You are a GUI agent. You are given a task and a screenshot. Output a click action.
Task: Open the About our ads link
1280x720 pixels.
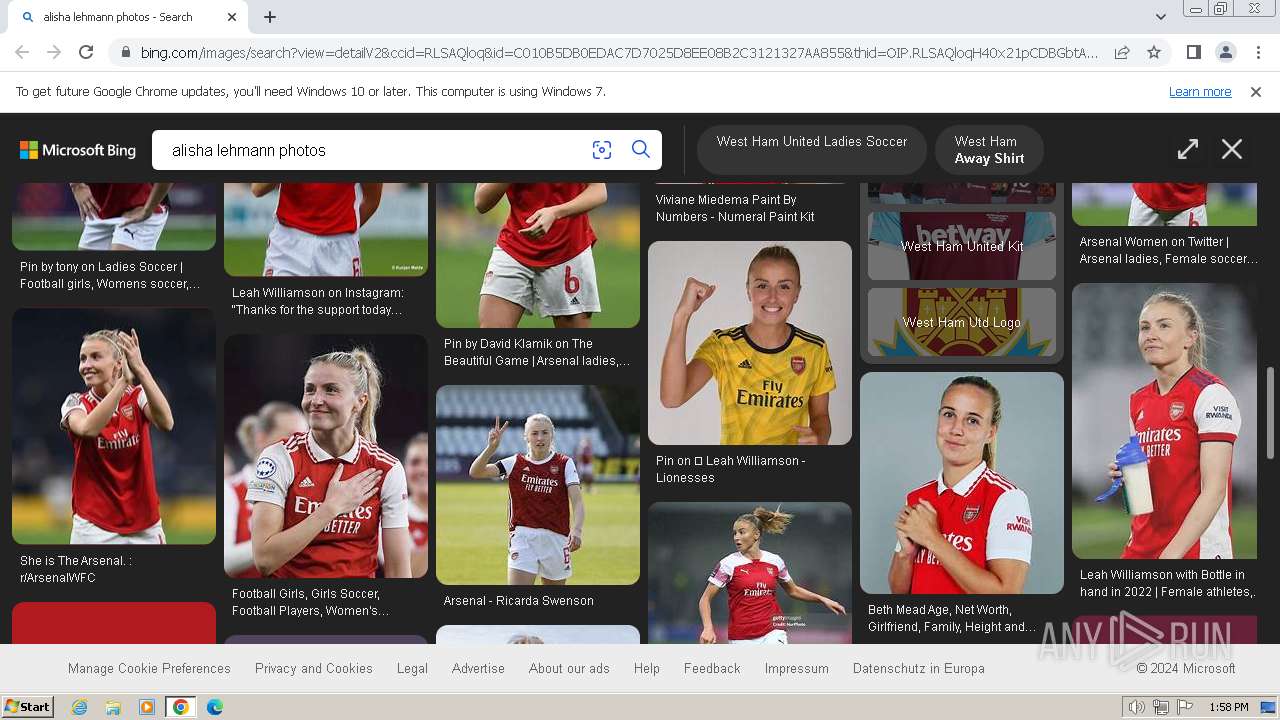569,668
